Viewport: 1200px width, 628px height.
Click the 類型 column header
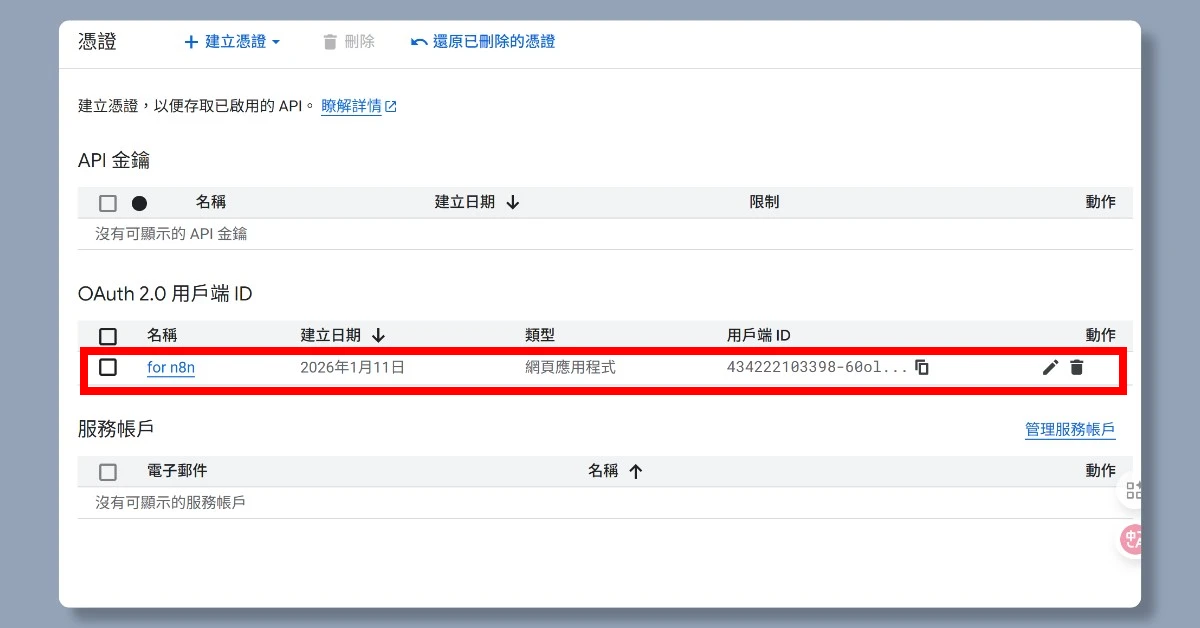[540, 335]
